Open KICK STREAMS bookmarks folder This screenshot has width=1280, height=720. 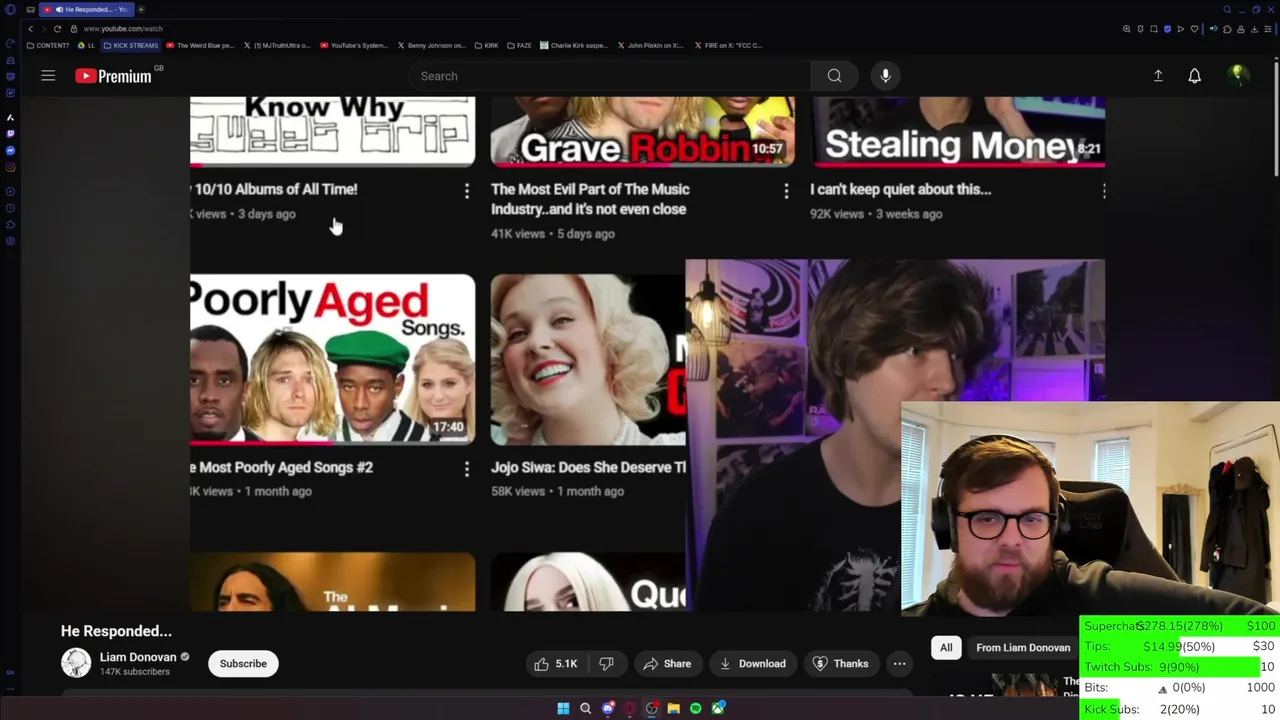pos(131,45)
